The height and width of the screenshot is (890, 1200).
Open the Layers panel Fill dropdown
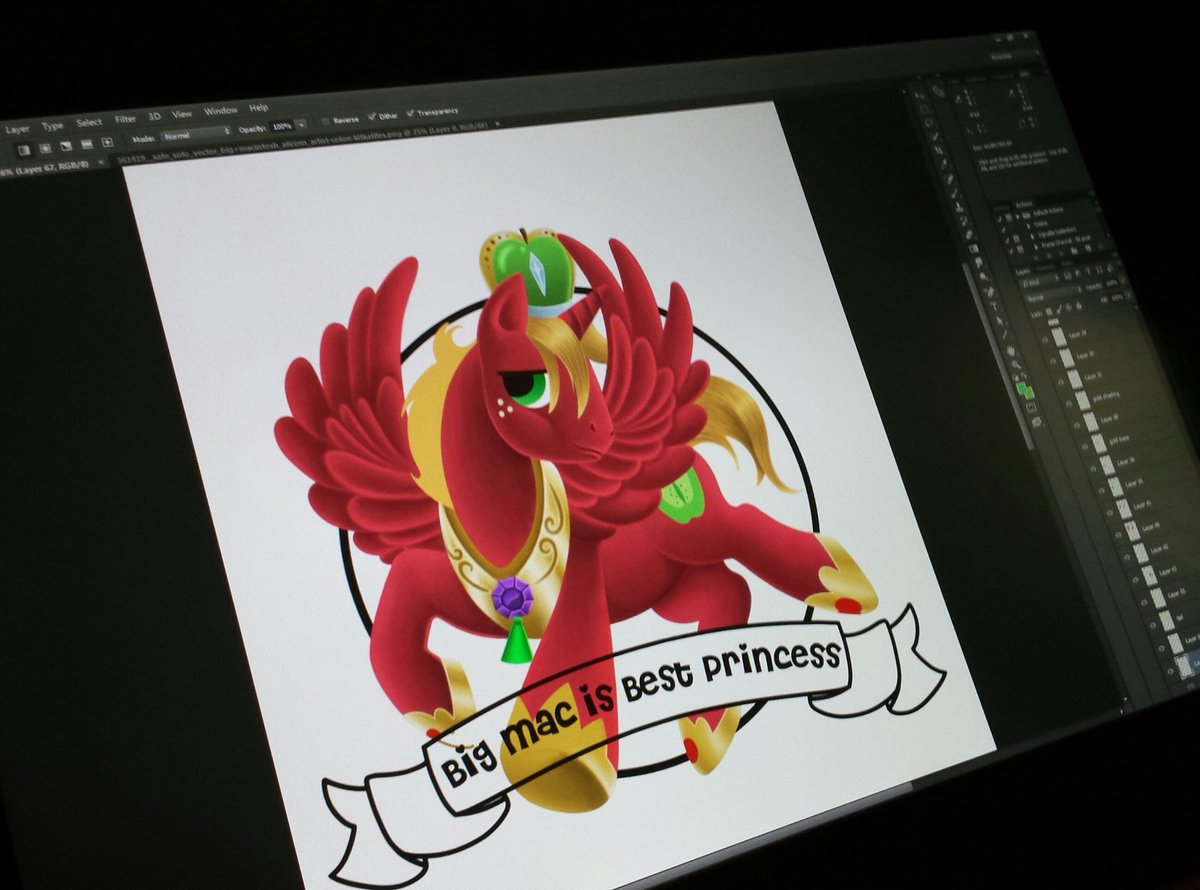(x=1128, y=296)
